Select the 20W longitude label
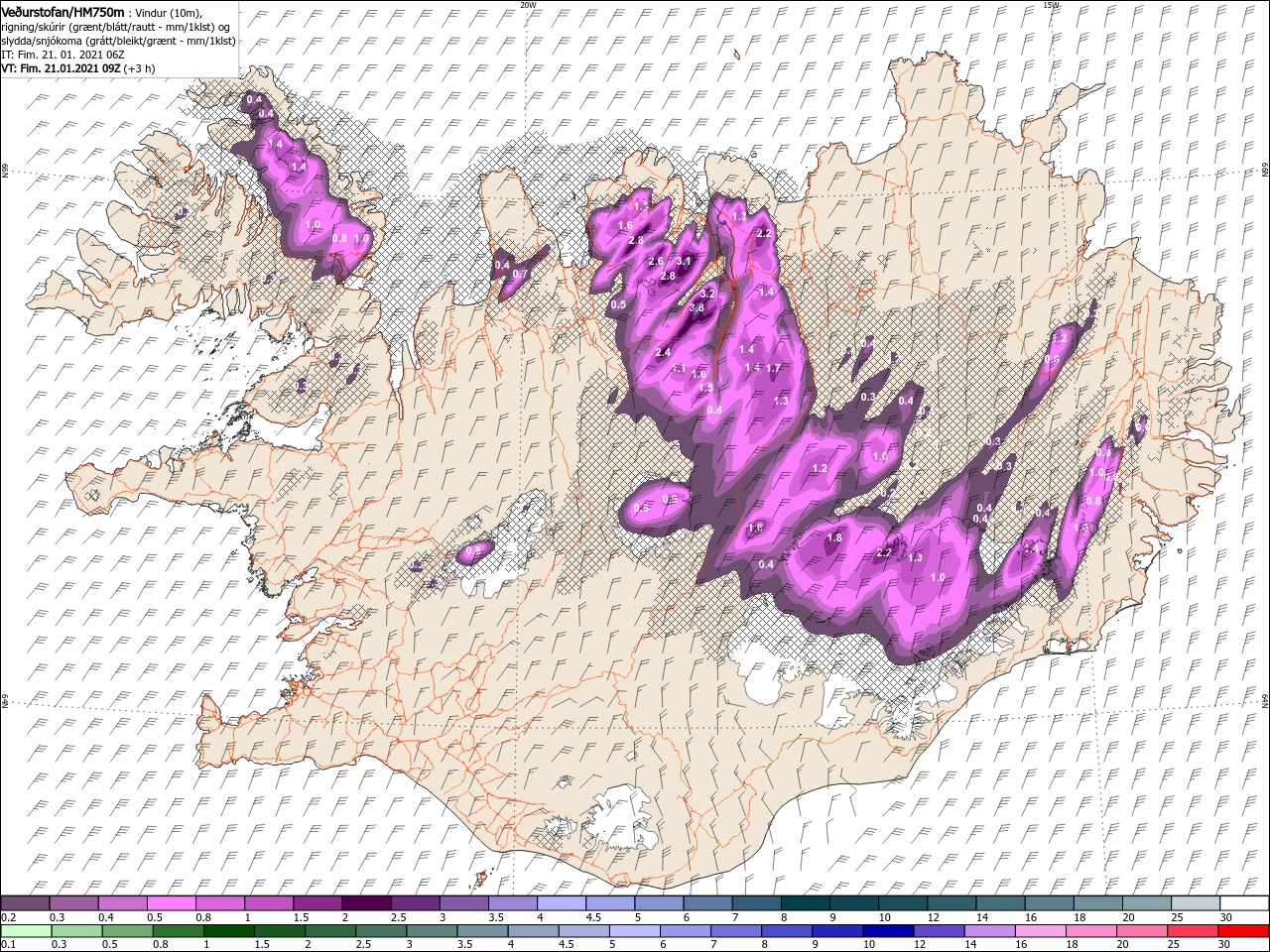 pos(528,5)
